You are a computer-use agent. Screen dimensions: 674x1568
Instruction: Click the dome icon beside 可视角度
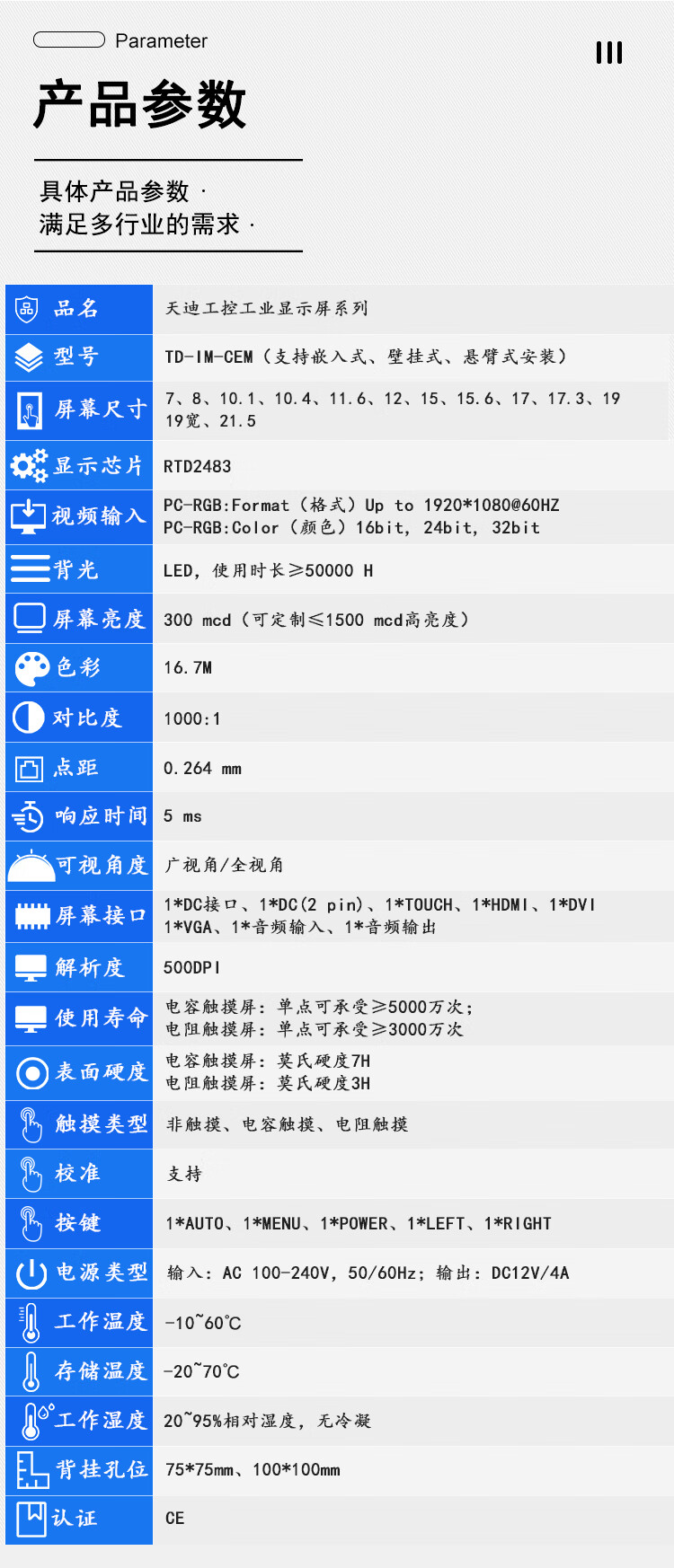pyautogui.click(x=31, y=866)
